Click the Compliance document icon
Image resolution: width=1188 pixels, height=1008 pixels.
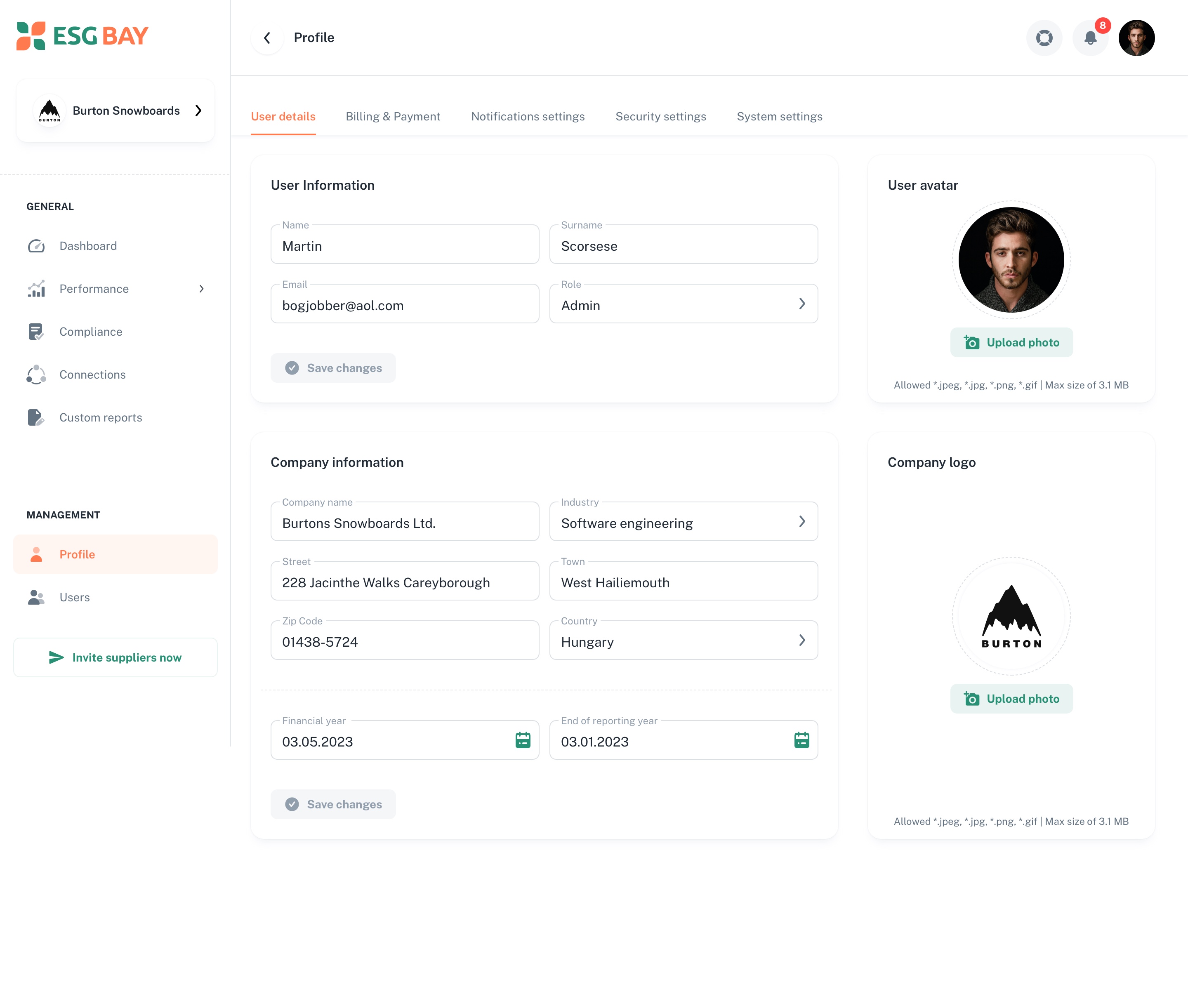pyautogui.click(x=37, y=332)
